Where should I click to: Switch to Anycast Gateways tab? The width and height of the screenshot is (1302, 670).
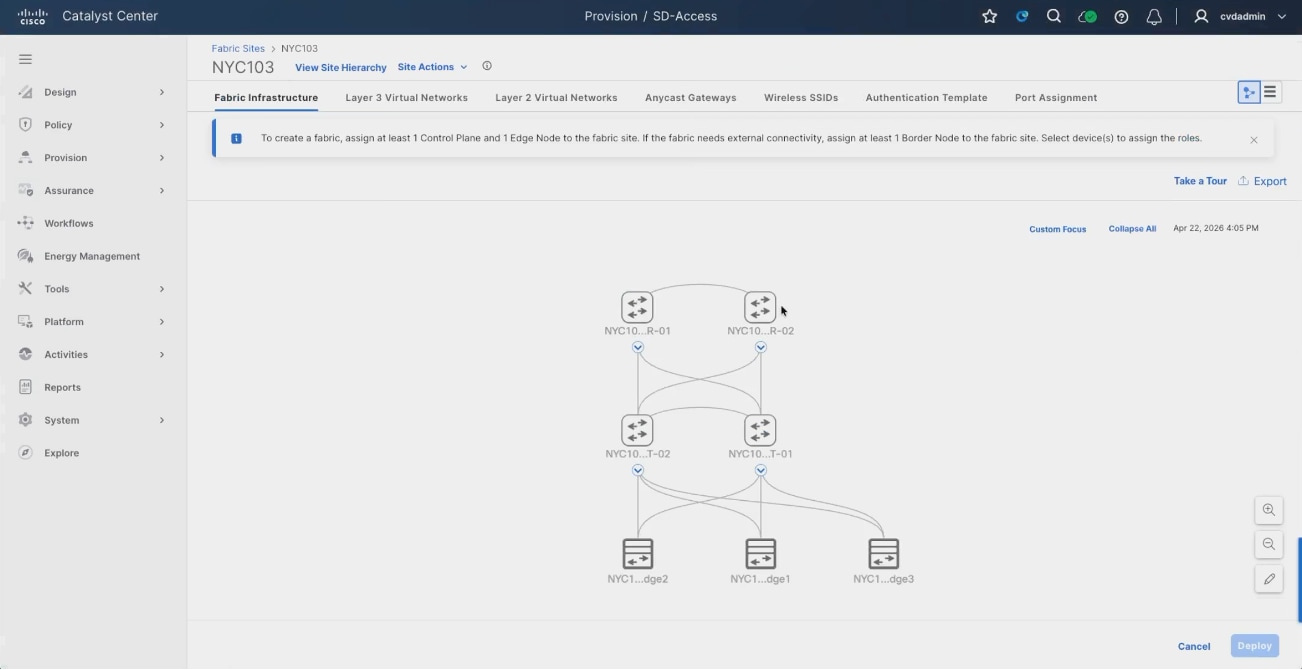coord(690,98)
